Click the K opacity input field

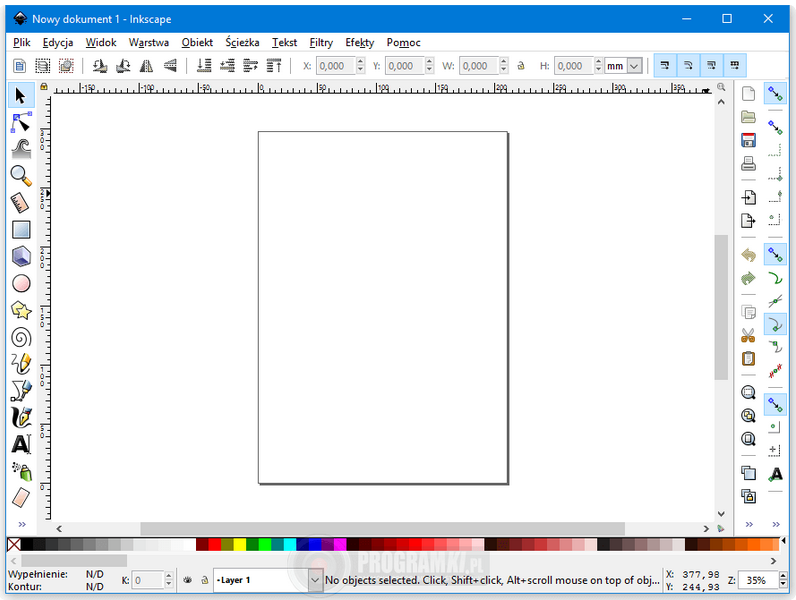pos(148,580)
